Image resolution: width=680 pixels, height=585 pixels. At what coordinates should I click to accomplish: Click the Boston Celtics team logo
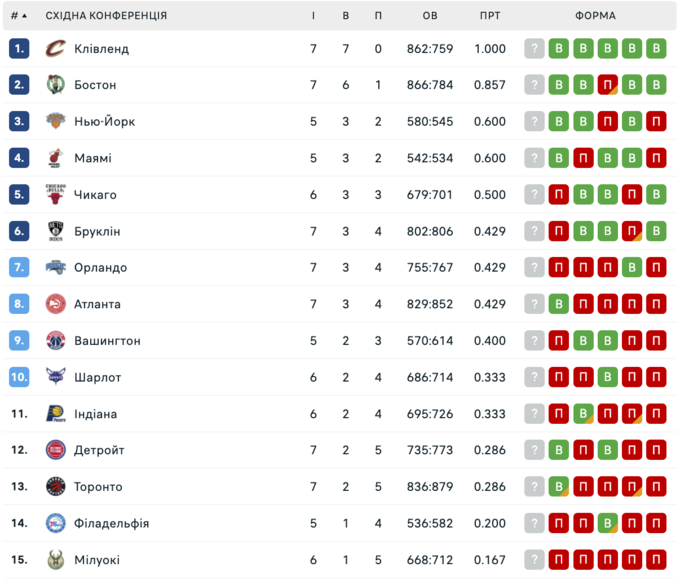coord(55,85)
